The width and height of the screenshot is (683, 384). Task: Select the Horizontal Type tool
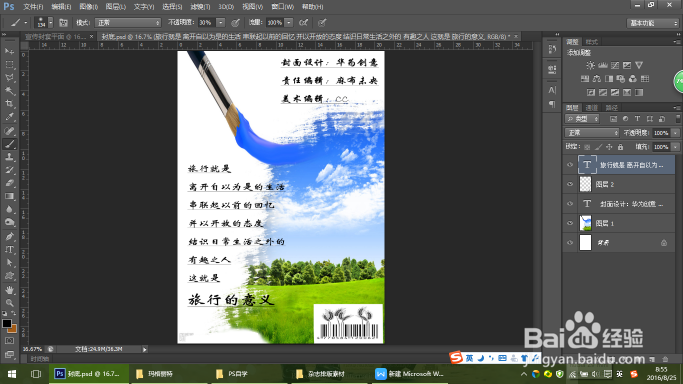[x=9, y=249]
